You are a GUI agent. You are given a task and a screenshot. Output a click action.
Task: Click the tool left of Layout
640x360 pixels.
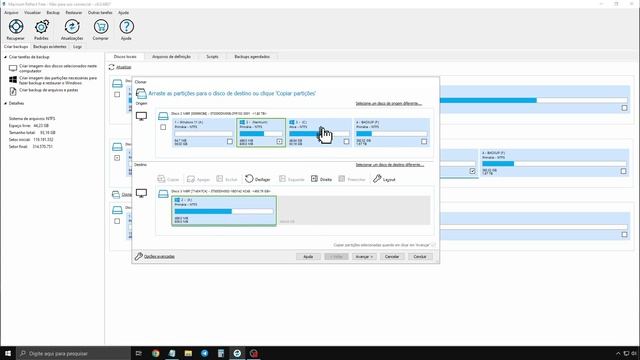click(x=352, y=179)
